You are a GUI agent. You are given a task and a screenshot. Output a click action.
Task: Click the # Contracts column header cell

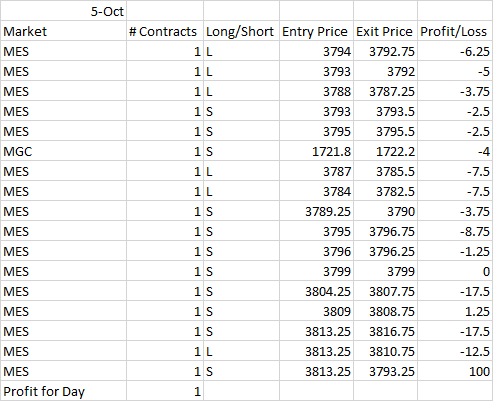click(165, 31)
